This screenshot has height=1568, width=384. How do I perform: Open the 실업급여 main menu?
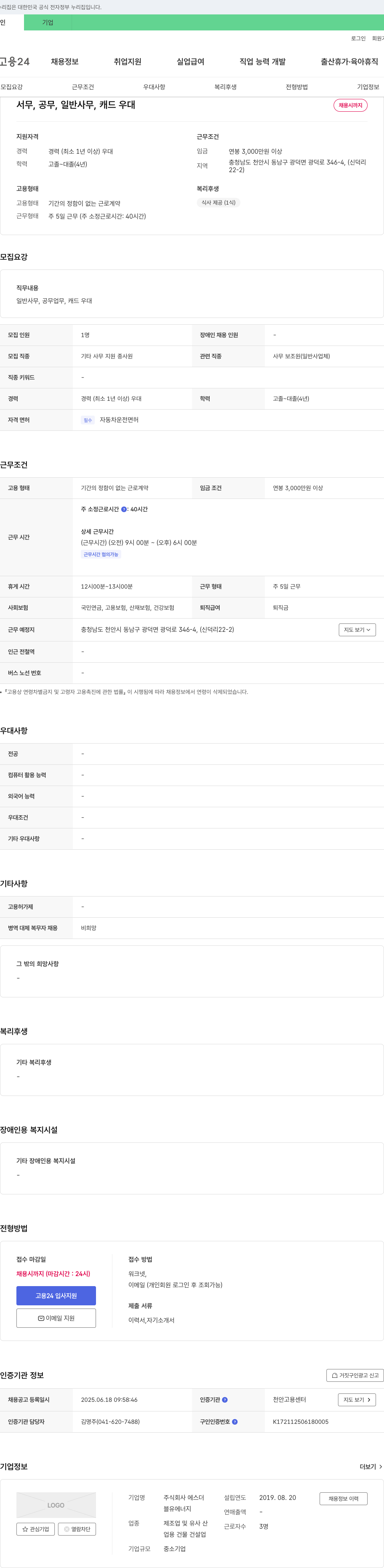[190, 62]
